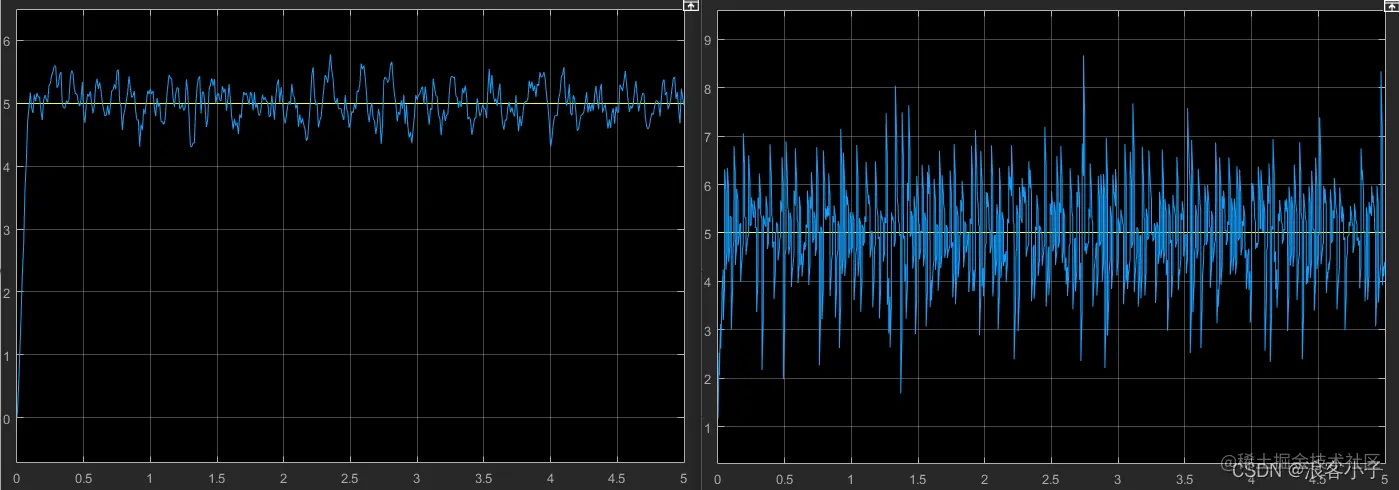Click x-axis tick label 1.5 on right scope

tap(917, 481)
